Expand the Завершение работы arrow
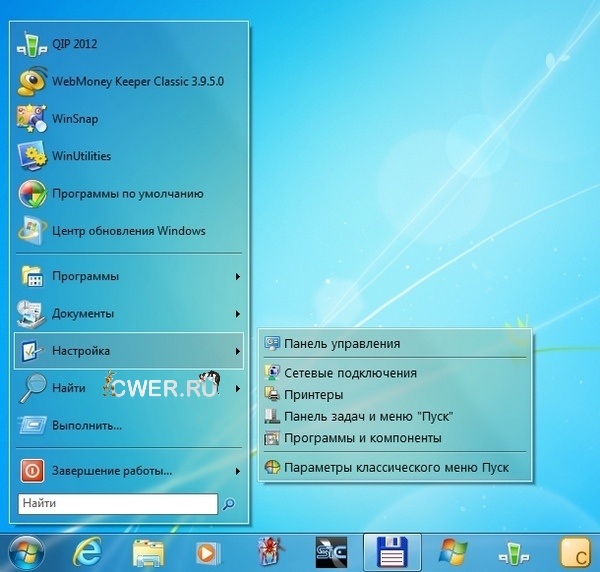 tap(237, 470)
